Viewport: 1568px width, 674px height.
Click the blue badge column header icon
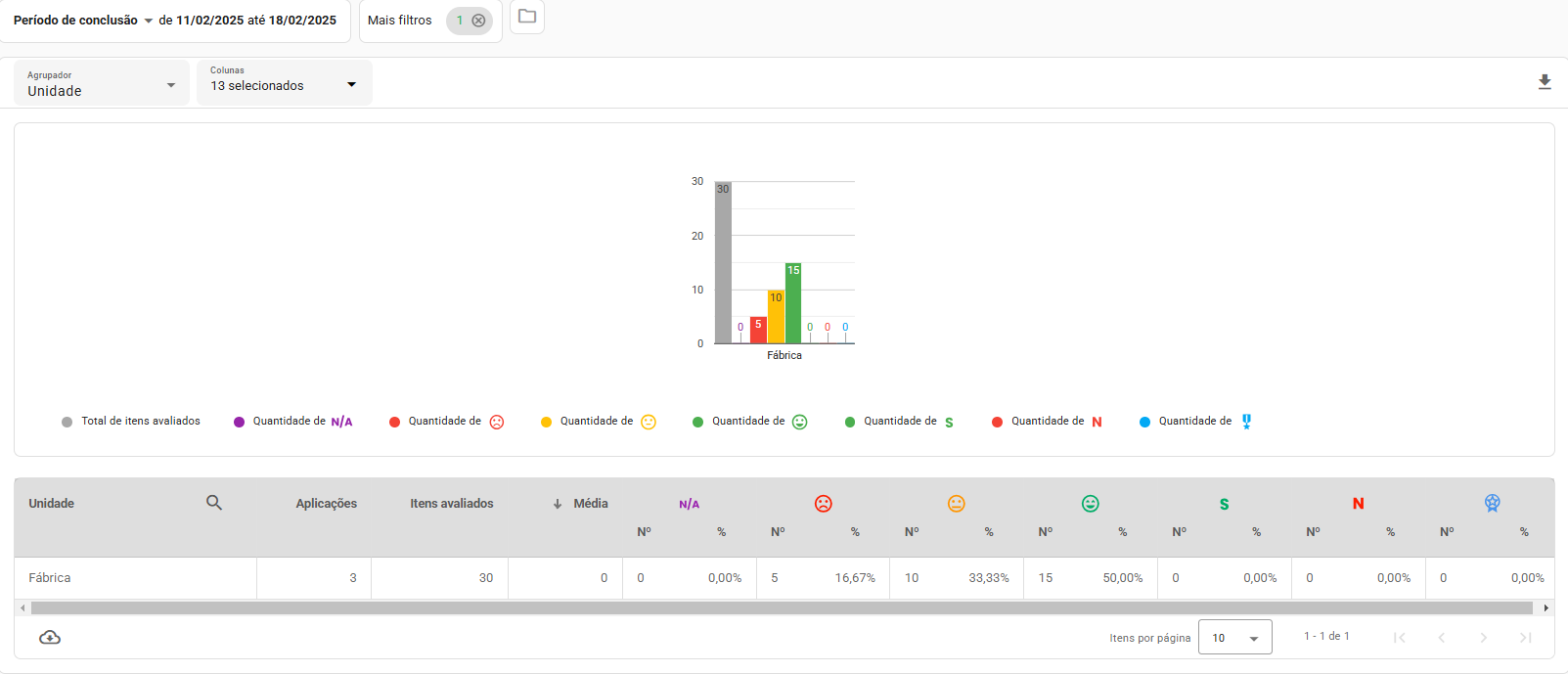click(1492, 503)
